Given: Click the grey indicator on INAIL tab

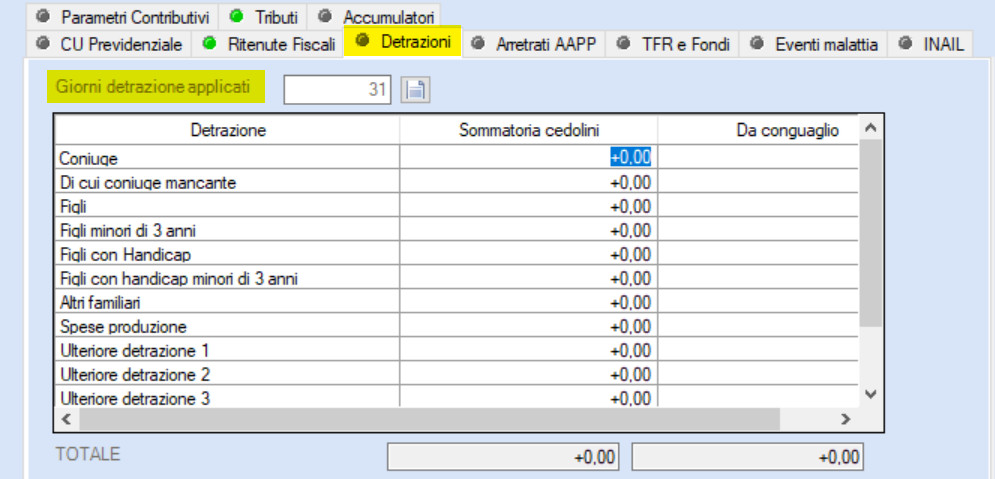Looking at the screenshot, I should (x=906, y=43).
